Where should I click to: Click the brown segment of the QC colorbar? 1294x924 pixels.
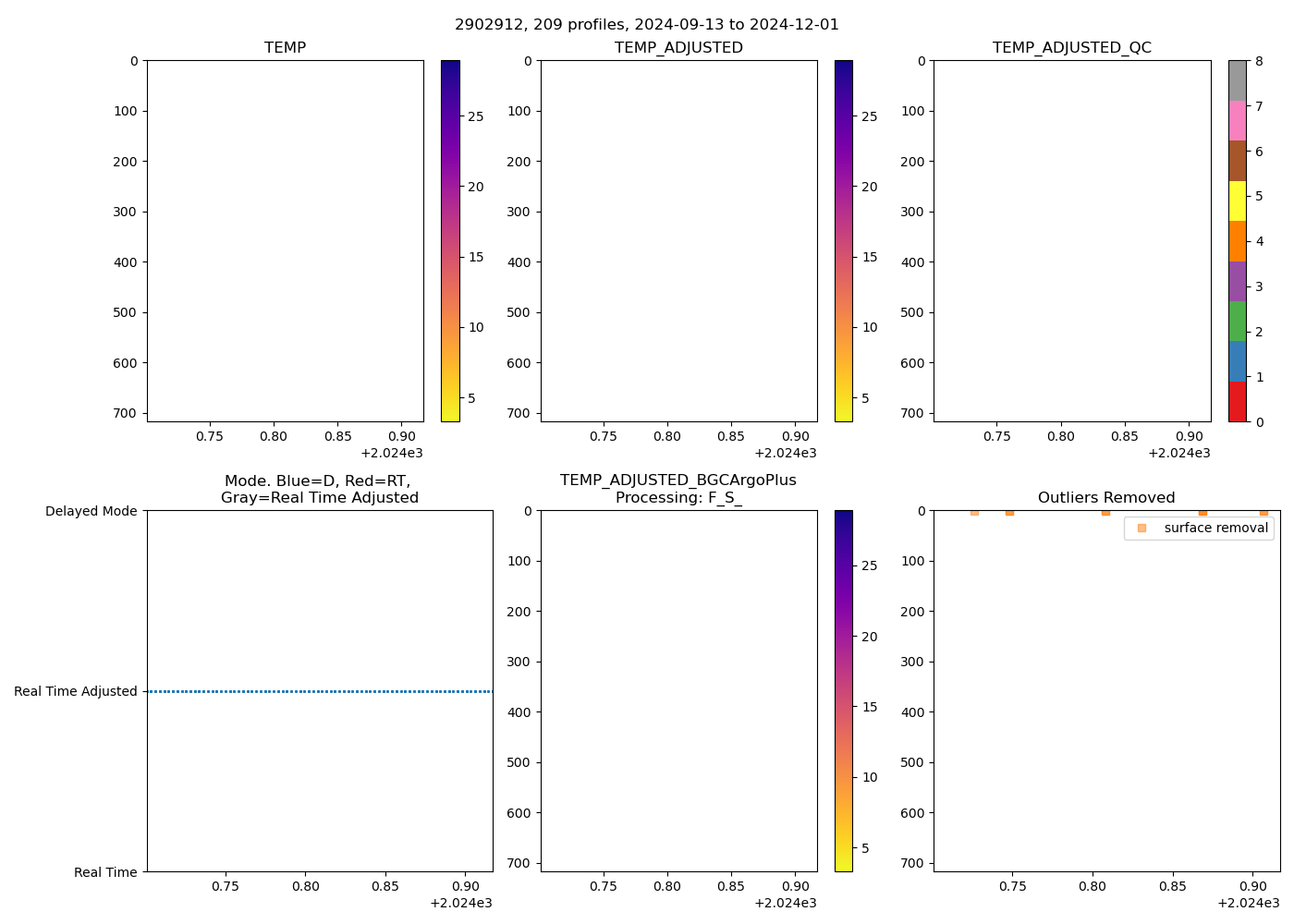click(1237, 161)
